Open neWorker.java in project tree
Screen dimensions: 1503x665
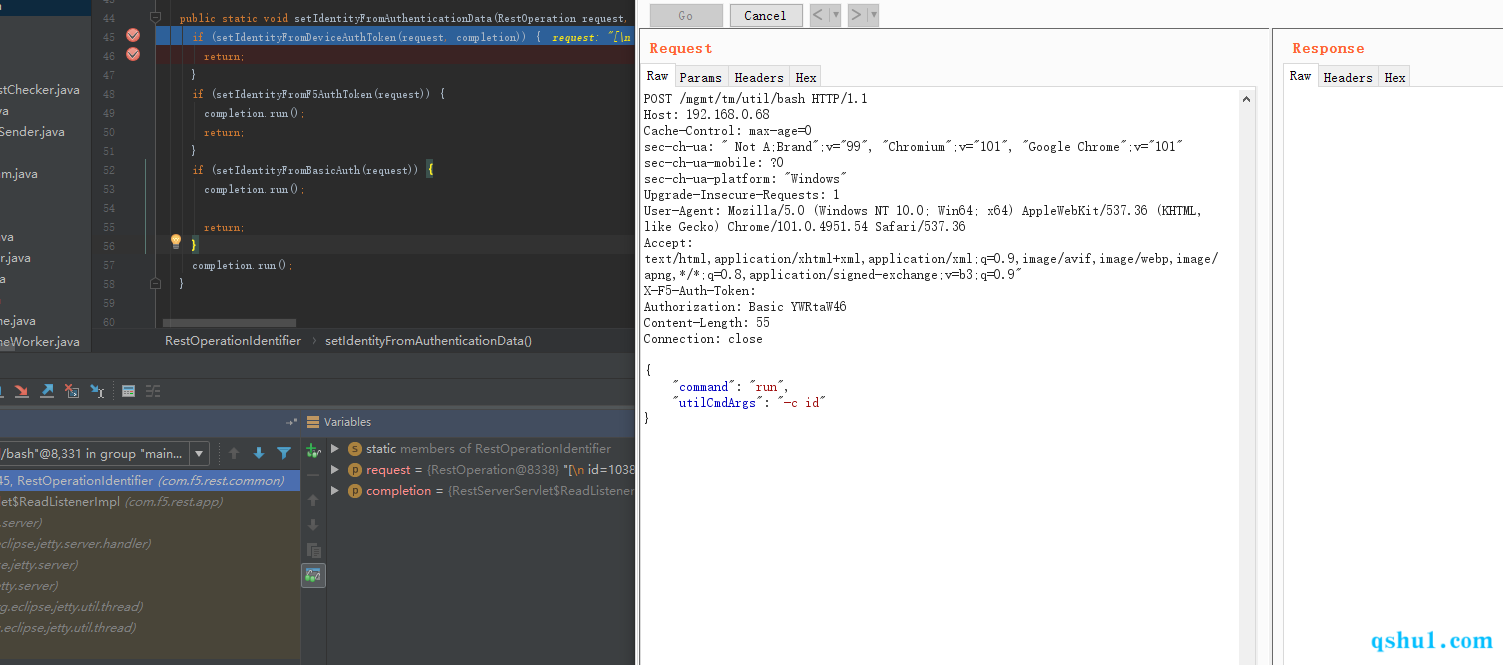tap(40, 342)
